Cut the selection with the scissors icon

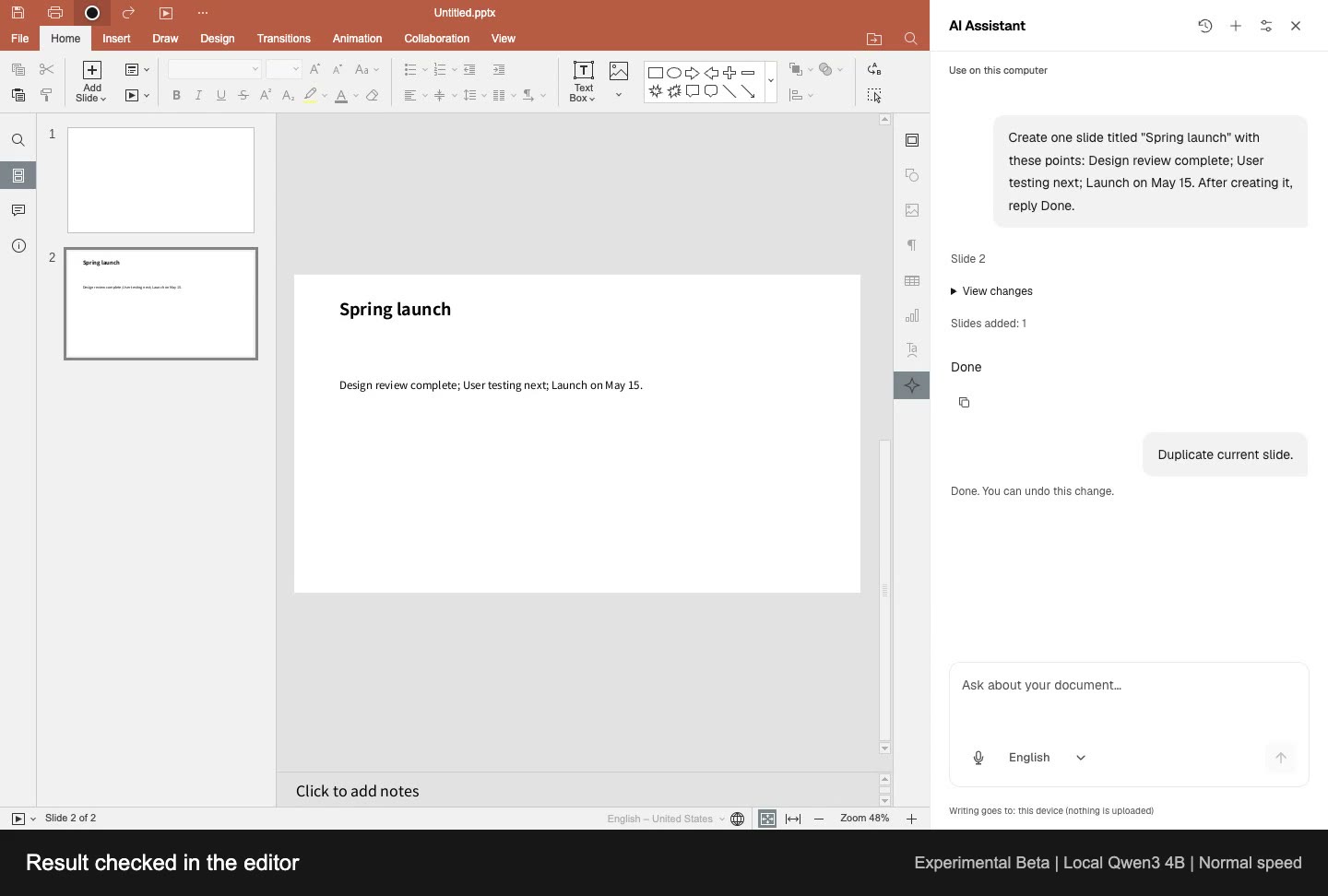[47, 69]
